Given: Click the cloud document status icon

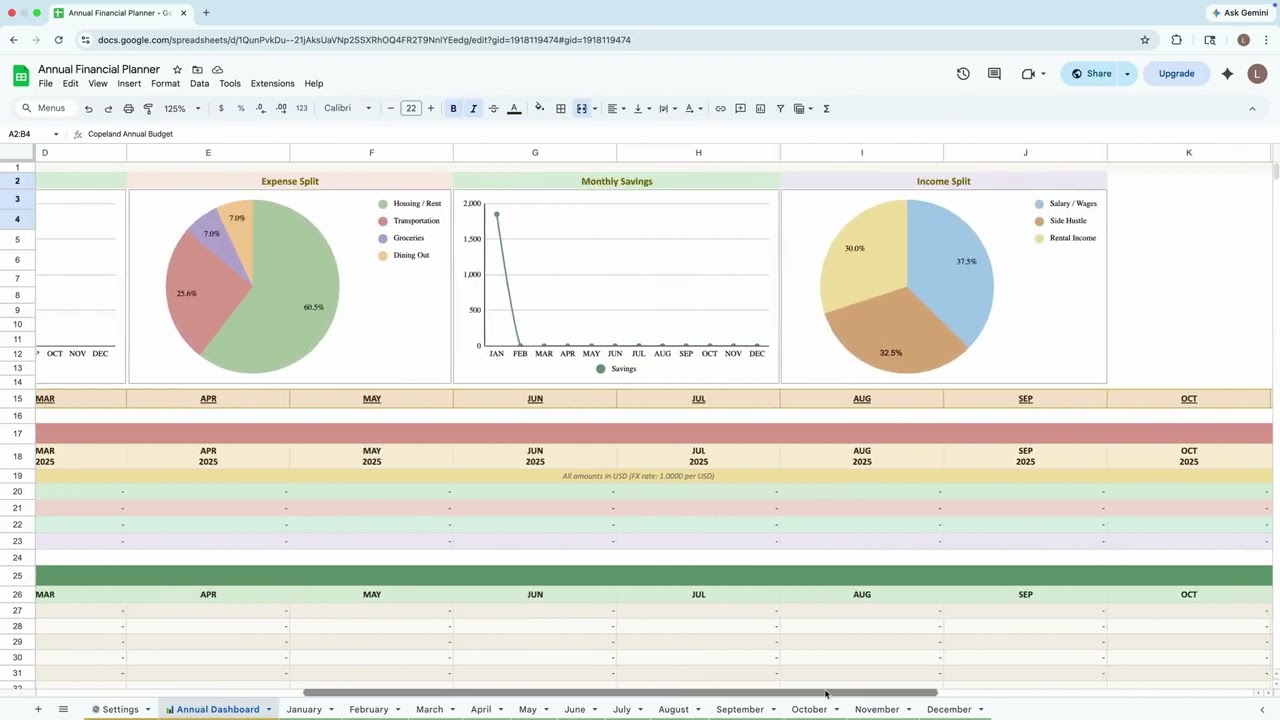Looking at the screenshot, I should click(x=217, y=70).
